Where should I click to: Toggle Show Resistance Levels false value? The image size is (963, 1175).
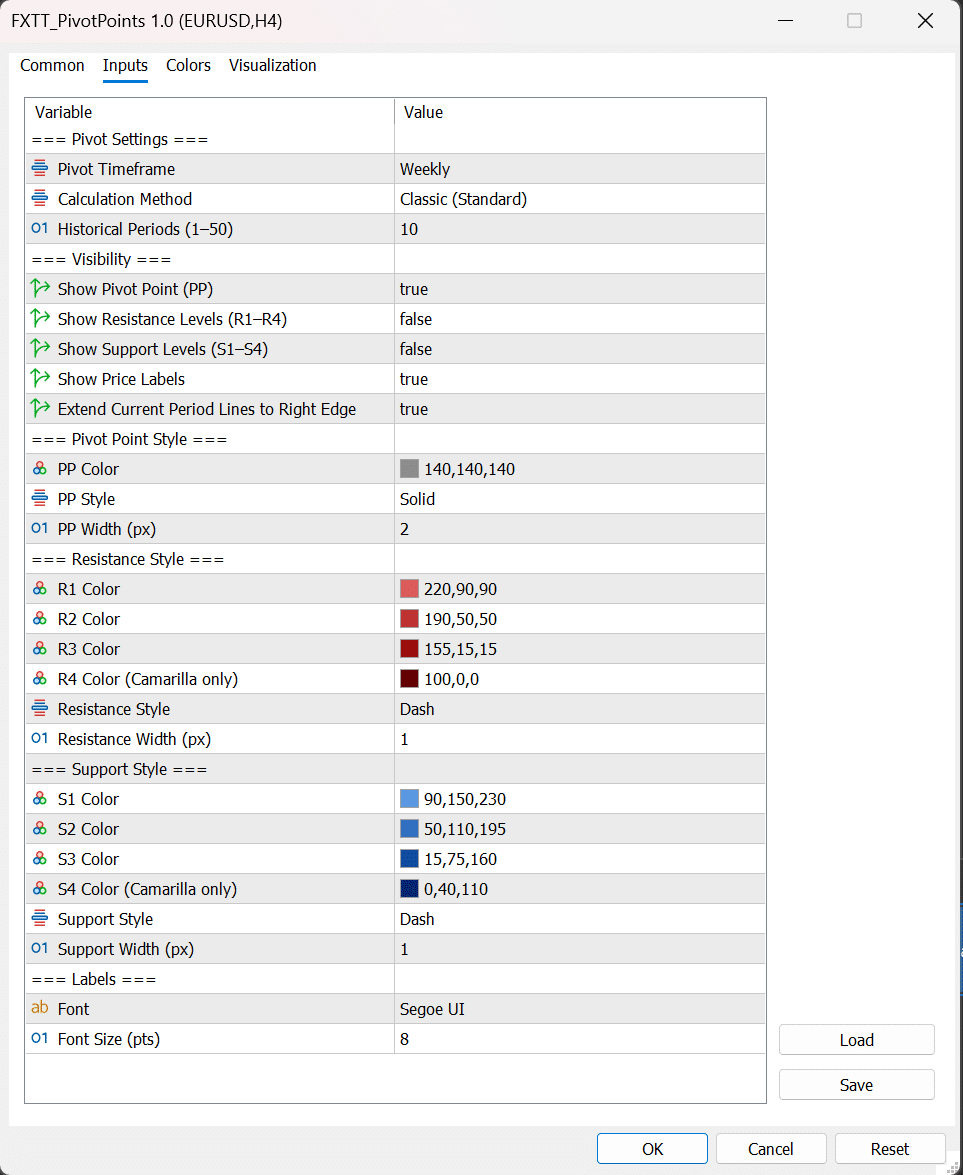click(x=416, y=319)
